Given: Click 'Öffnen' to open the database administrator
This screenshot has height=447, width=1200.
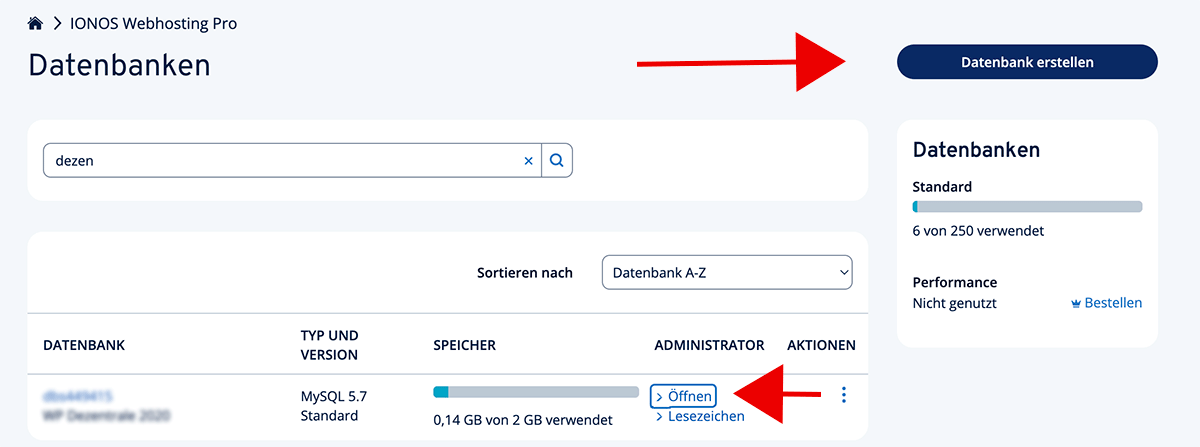Looking at the screenshot, I should [x=683, y=396].
